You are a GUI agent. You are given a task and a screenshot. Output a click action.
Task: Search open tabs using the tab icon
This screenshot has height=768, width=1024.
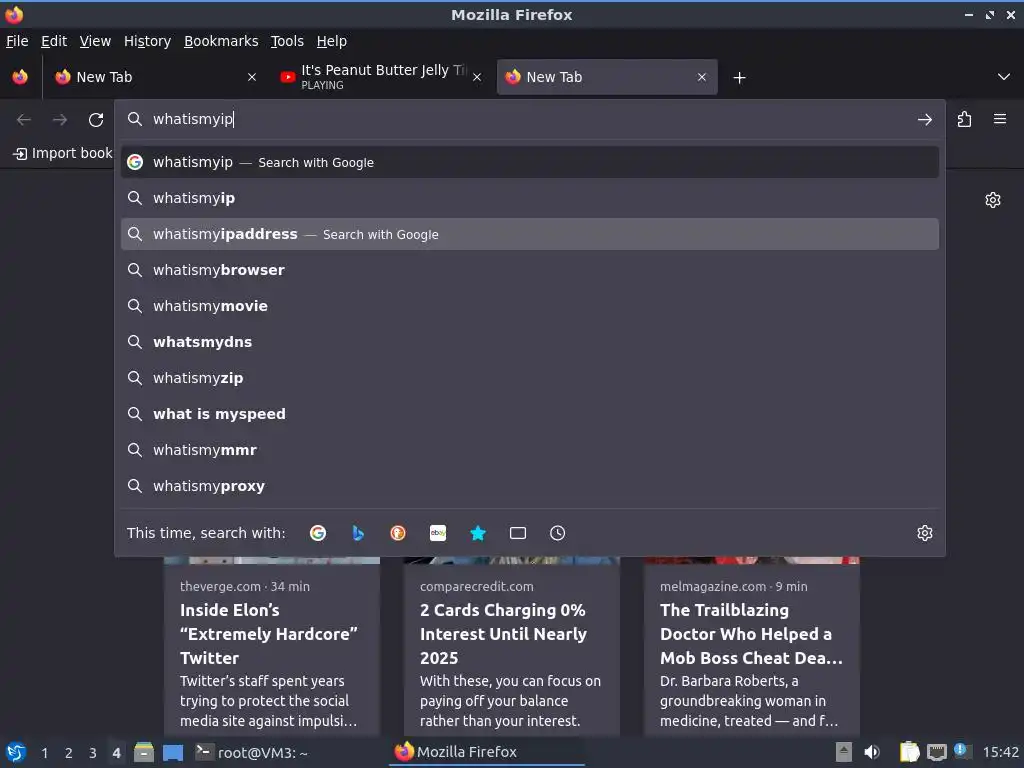click(518, 533)
